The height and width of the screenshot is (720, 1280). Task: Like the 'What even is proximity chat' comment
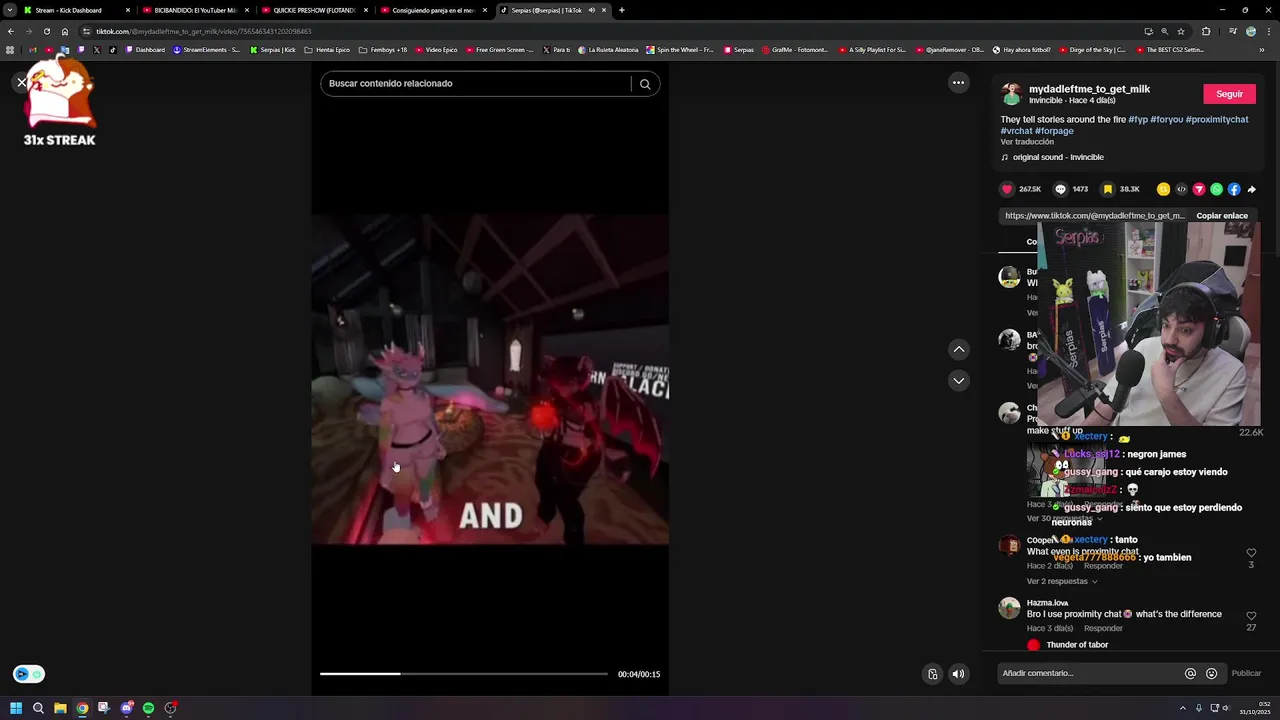[1251, 553]
